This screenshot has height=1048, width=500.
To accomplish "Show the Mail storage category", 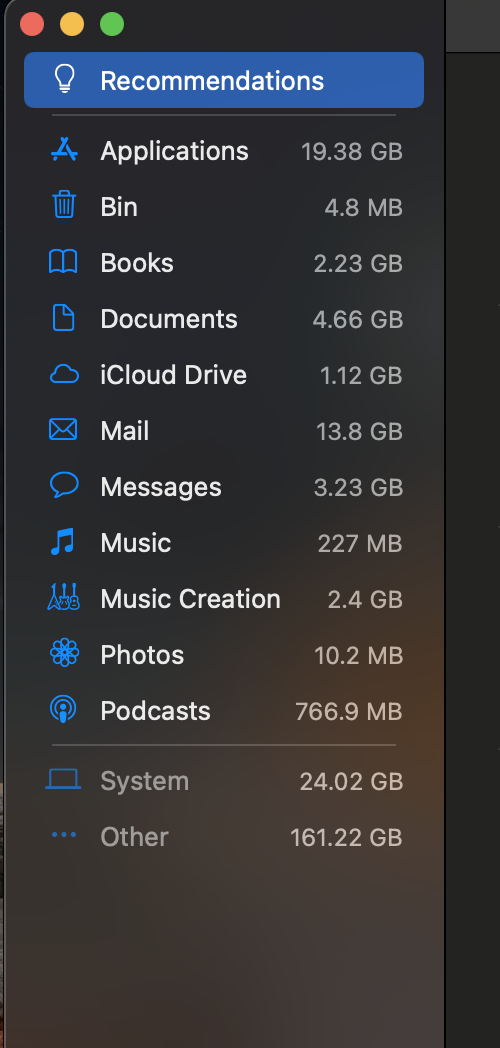I will click(125, 431).
